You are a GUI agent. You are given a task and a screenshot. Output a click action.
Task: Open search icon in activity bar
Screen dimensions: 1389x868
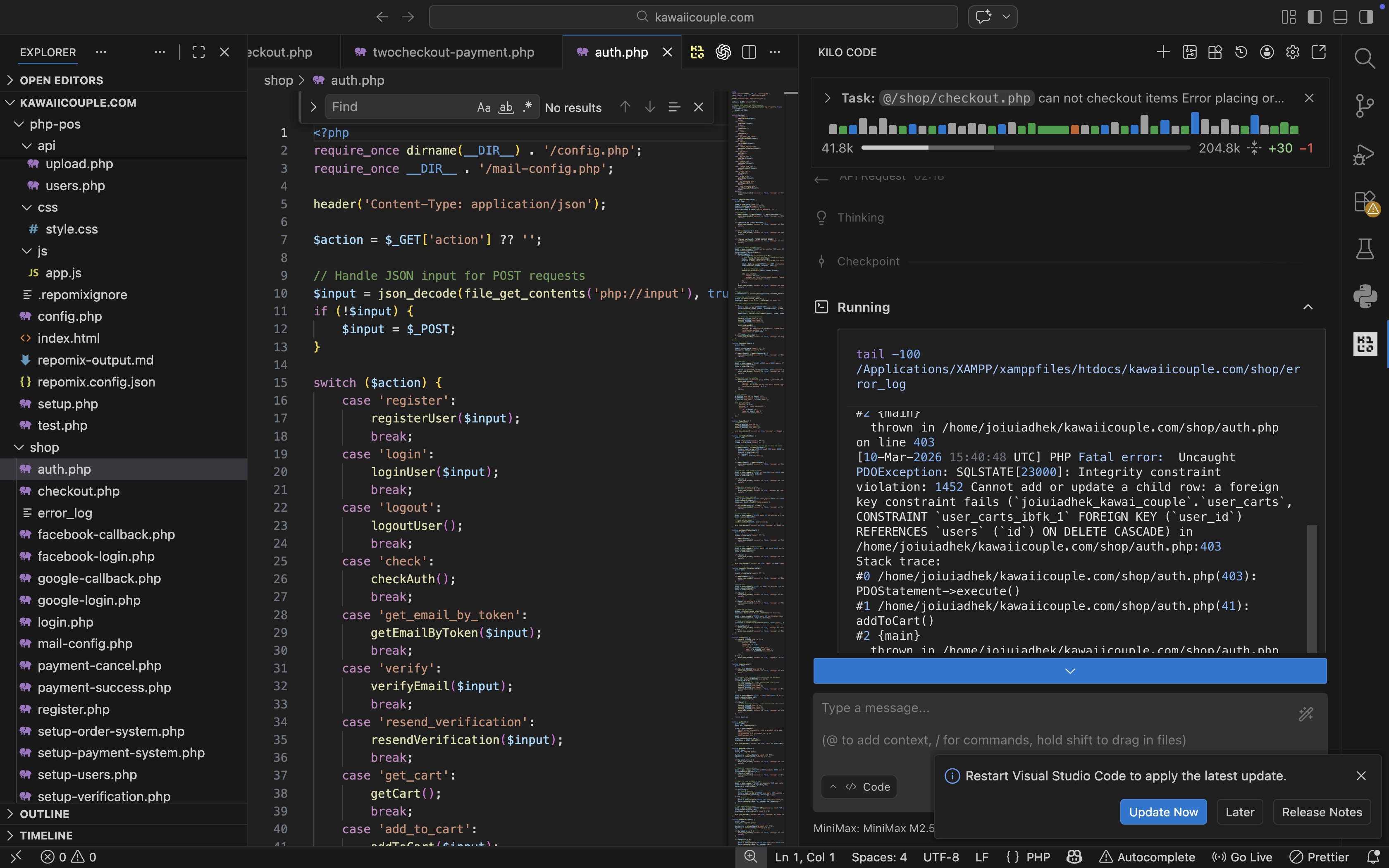[x=1364, y=58]
